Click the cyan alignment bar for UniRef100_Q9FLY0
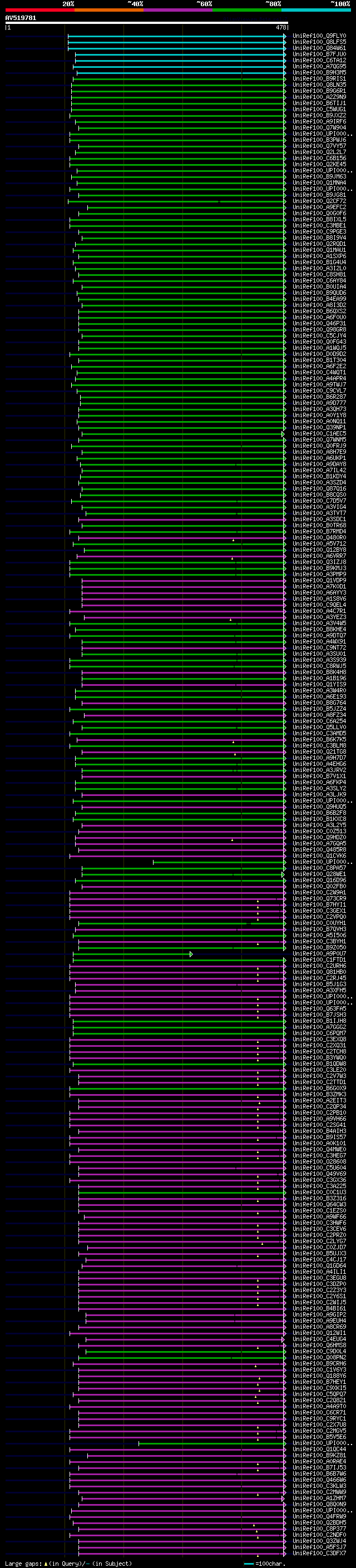 176,36
